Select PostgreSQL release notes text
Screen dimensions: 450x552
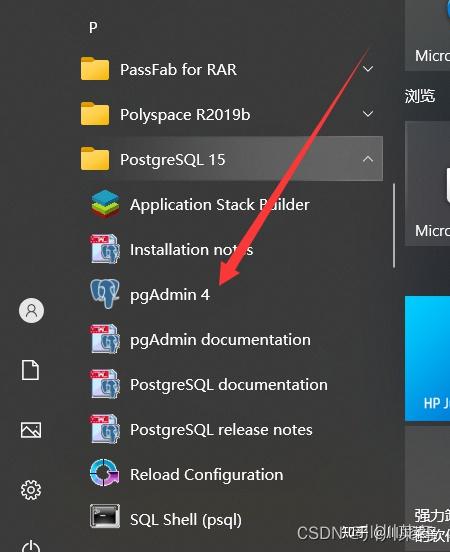221,430
